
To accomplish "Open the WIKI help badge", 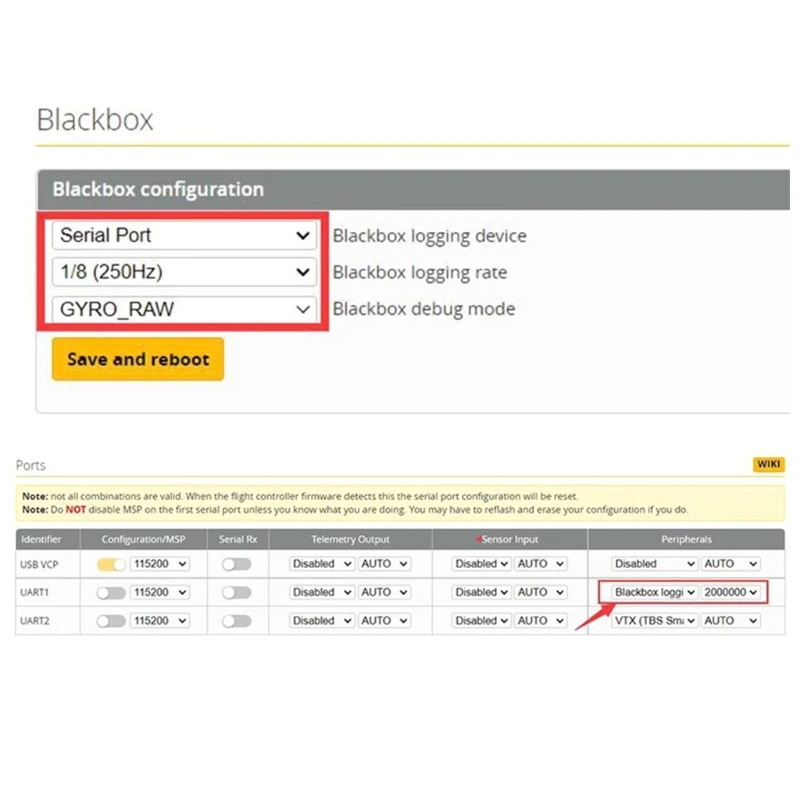I will click(x=767, y=465).
